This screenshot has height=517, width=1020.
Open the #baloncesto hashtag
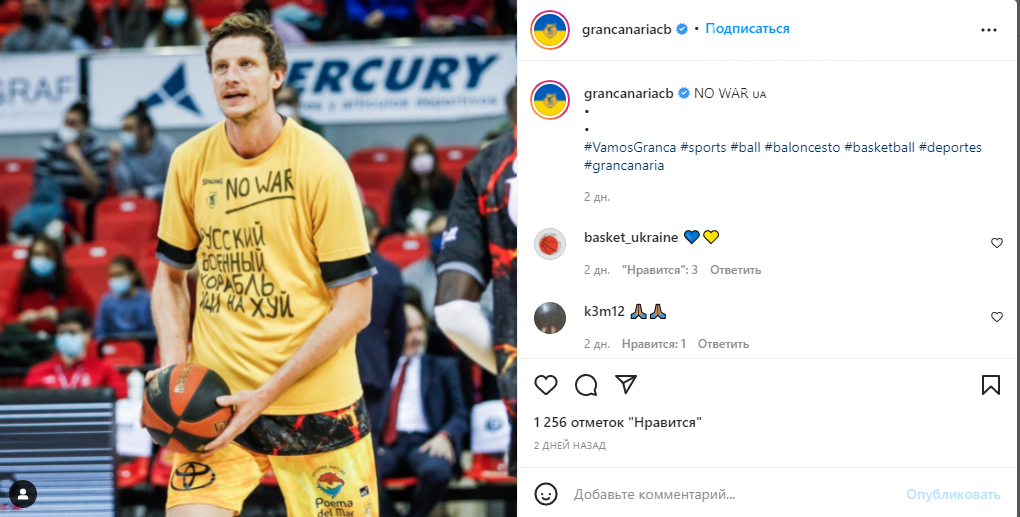(x=802, y=147)
